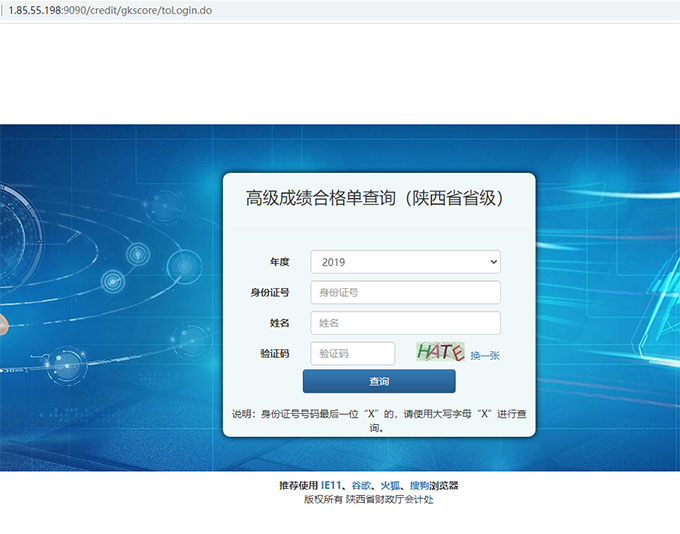680x534 pixels.
Task: Click the 推荐使用 text in footer
Action: click(298, 485)
